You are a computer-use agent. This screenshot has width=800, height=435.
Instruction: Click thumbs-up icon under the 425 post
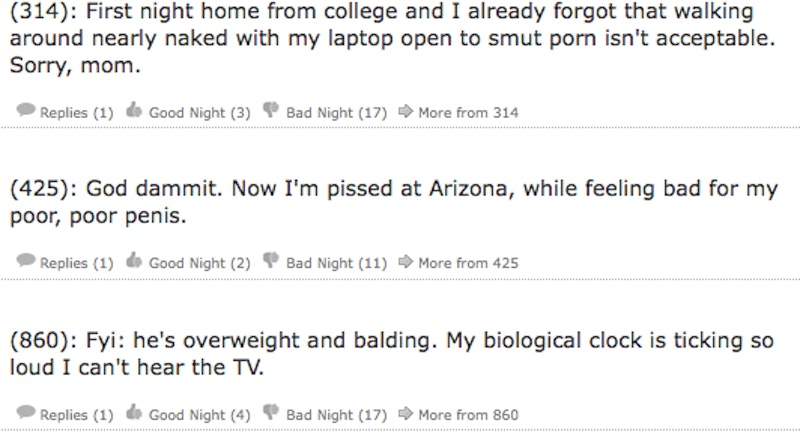[135, 263]
